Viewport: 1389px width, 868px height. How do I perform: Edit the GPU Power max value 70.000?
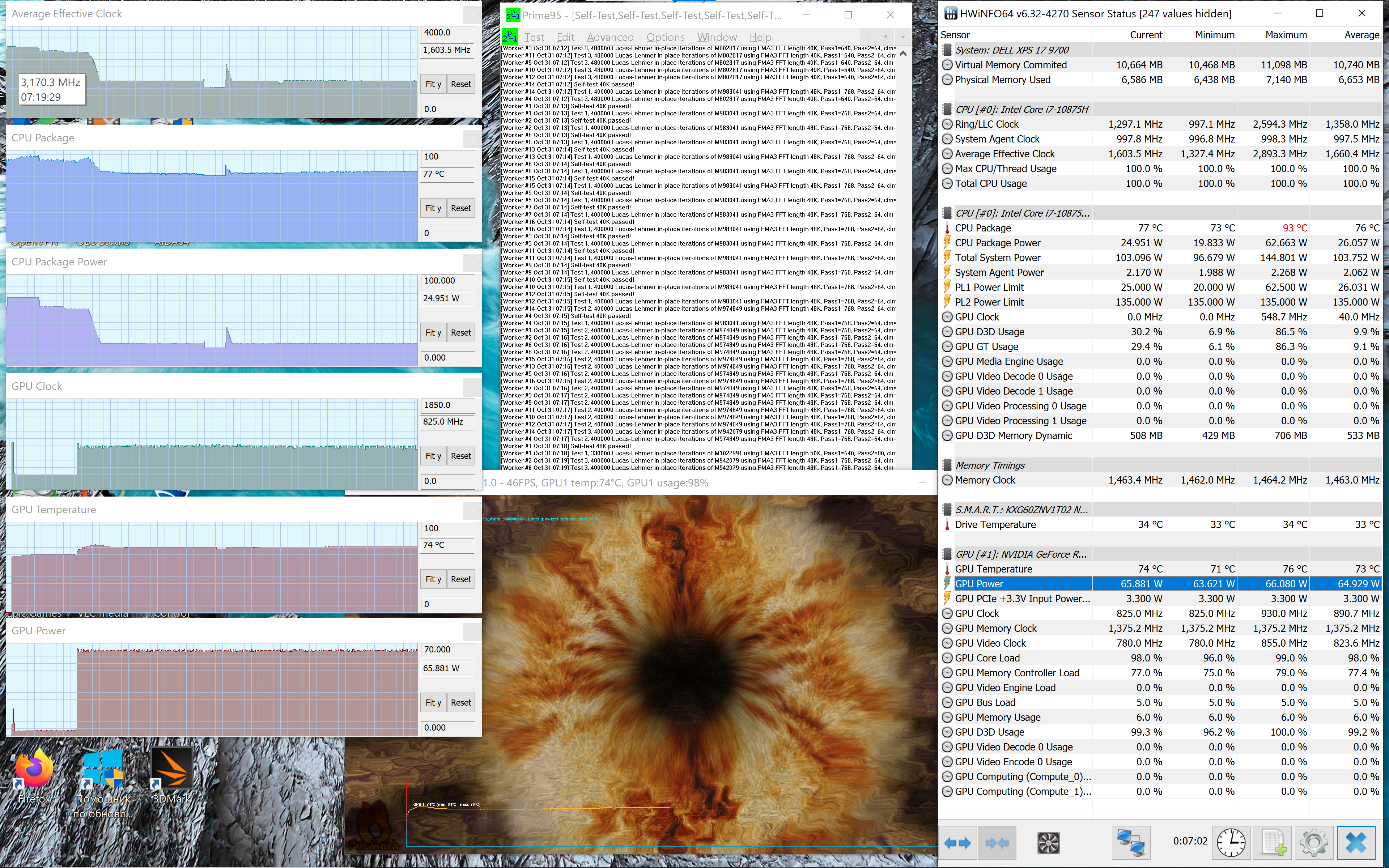click(448, 650)
